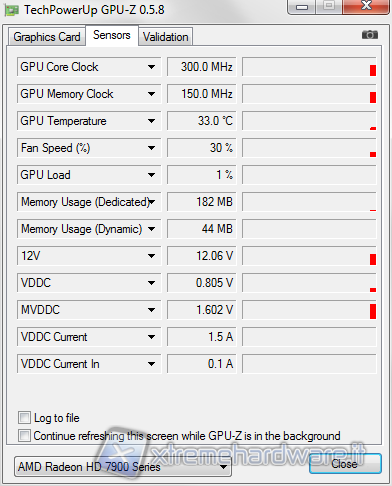Open the GPU Memory Clock dropdown
392x486 pixels.
pos(151,94)
